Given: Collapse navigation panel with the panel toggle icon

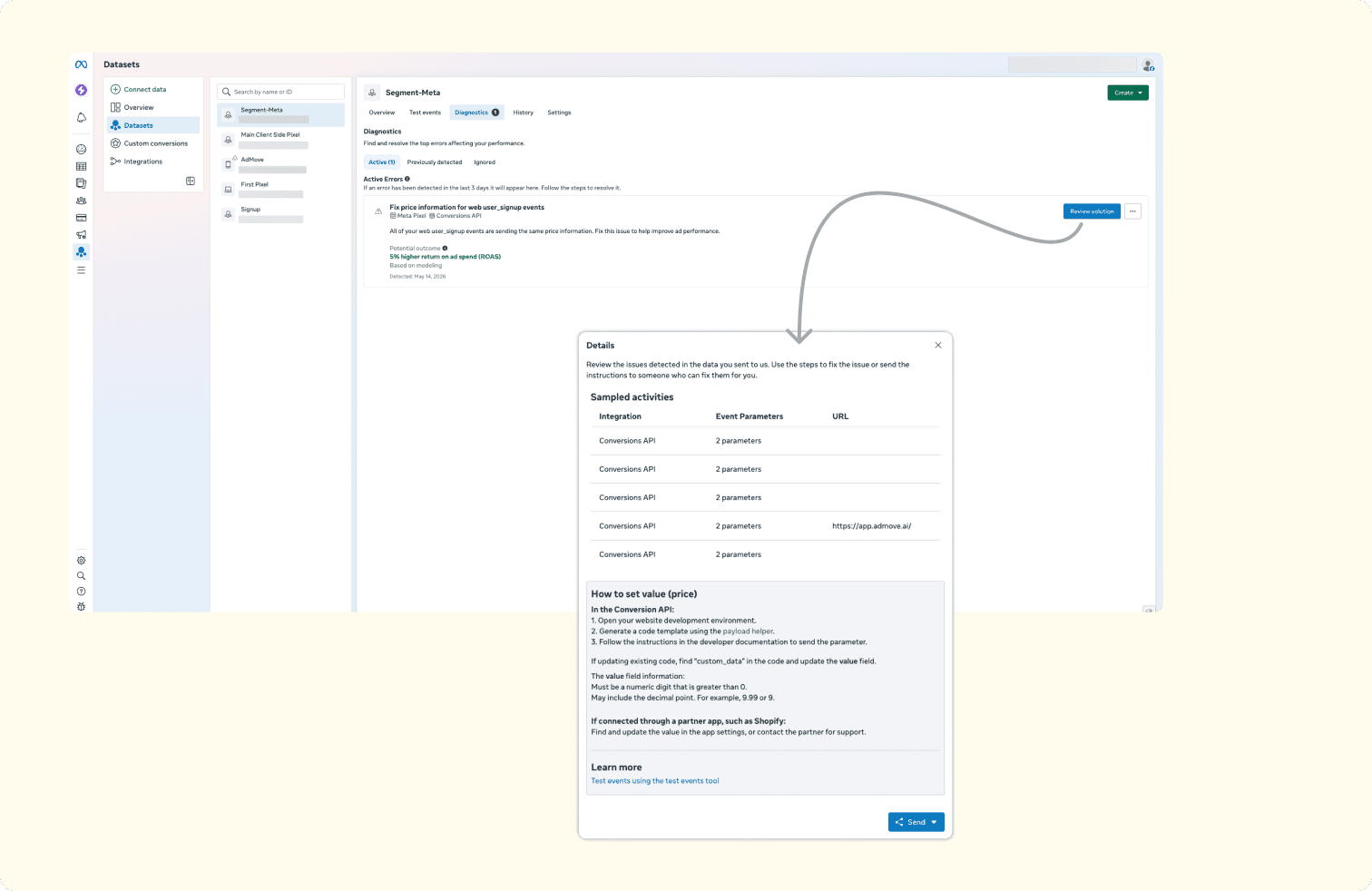Looking at the screenshot, I should pos(191,181).
